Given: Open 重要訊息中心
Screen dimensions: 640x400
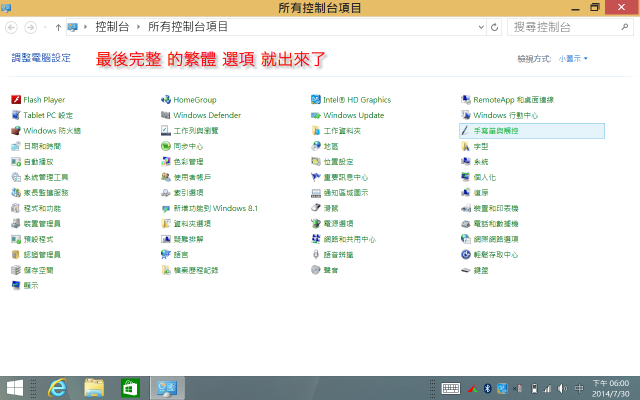Looking at the screenshot, I should [340, 177].
